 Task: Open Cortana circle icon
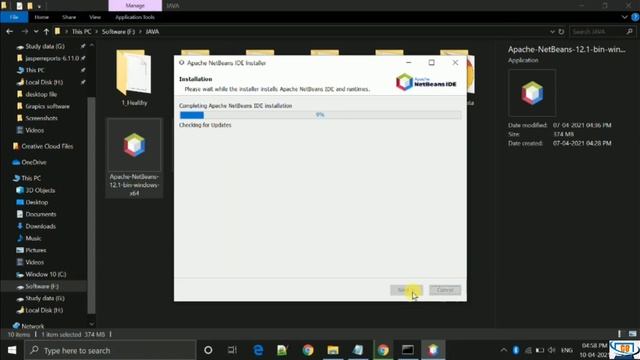coord(208,350)
